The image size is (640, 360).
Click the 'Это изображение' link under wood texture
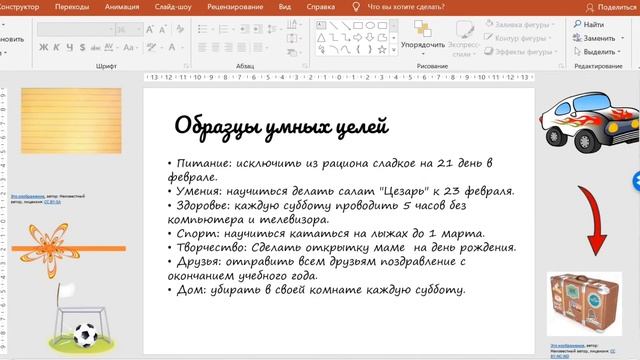28,196
